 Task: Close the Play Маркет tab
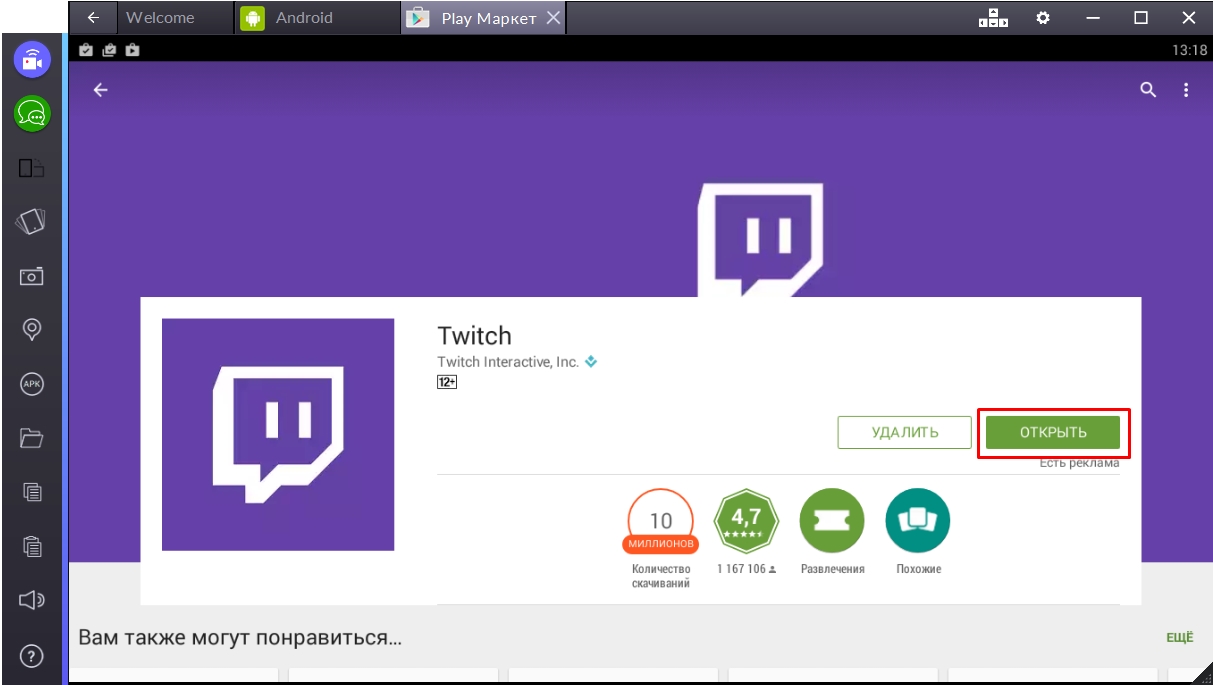[553, 18]
